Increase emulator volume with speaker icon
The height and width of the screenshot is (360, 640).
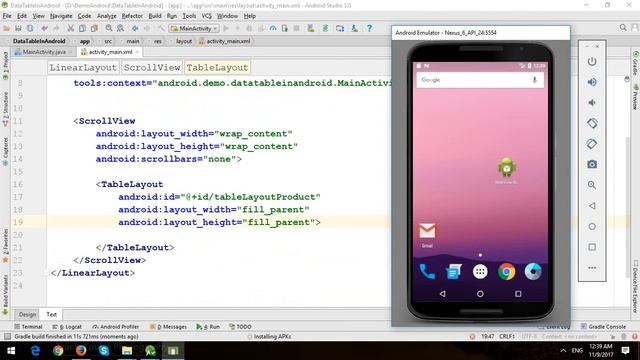(592, 82)
